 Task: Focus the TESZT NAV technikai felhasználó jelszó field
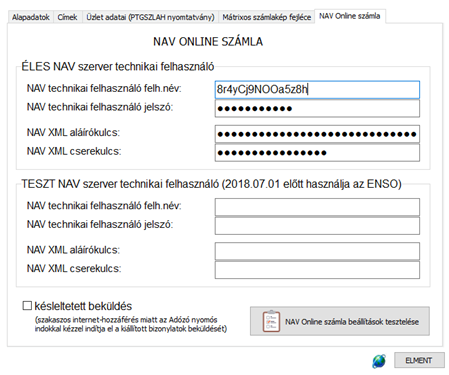point(317,226)
